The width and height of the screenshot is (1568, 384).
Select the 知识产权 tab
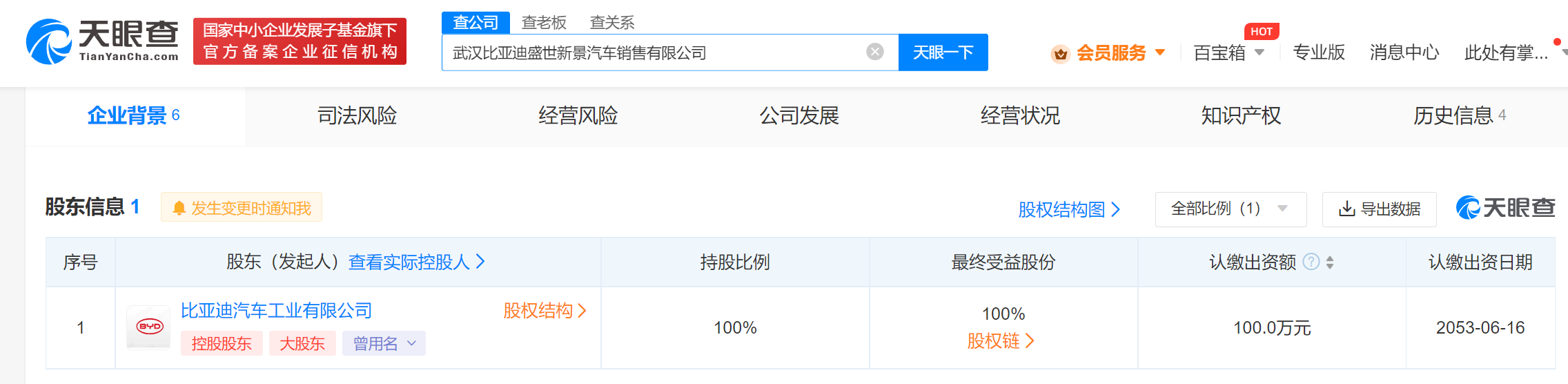click(x=1241, y=115)
